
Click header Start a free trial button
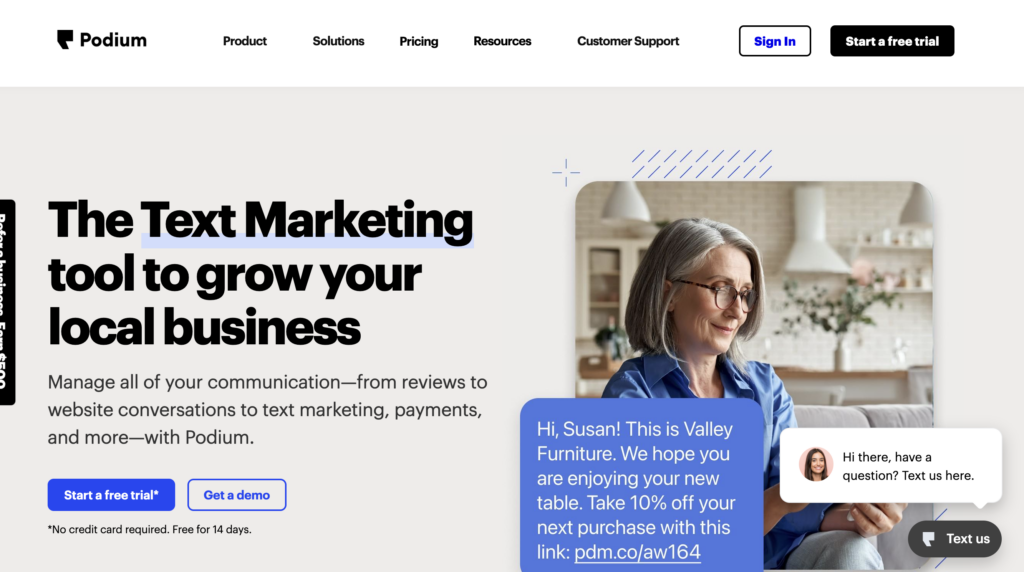892,41
